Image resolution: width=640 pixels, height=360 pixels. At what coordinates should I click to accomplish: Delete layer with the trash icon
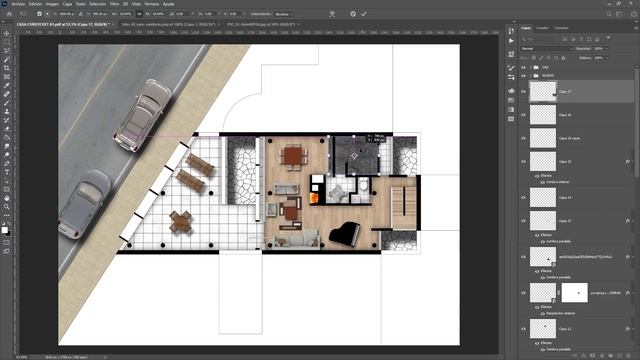pyautogui.click(x=629, y=356)
